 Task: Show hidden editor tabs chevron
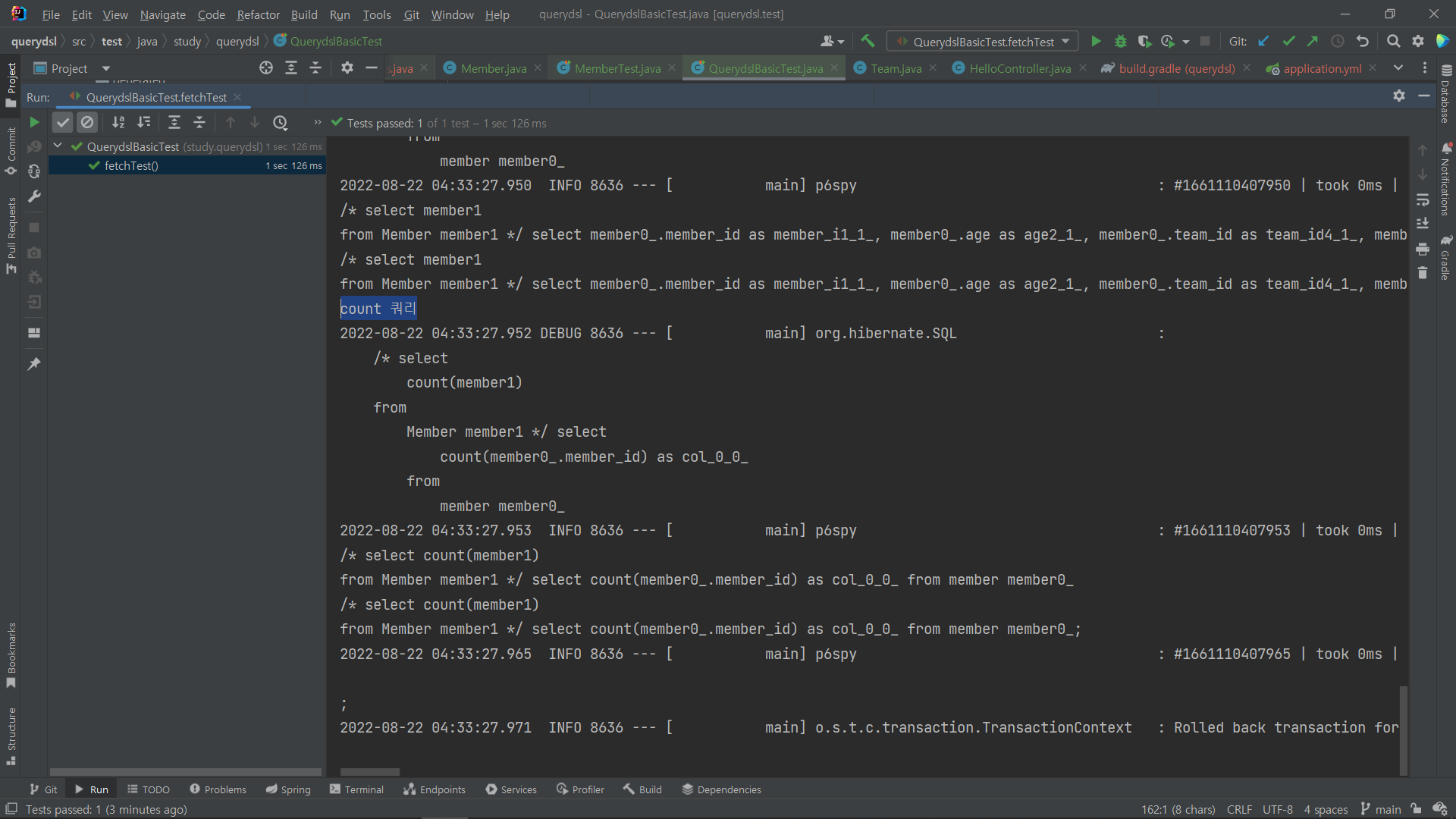click(x=1398, y=68)
